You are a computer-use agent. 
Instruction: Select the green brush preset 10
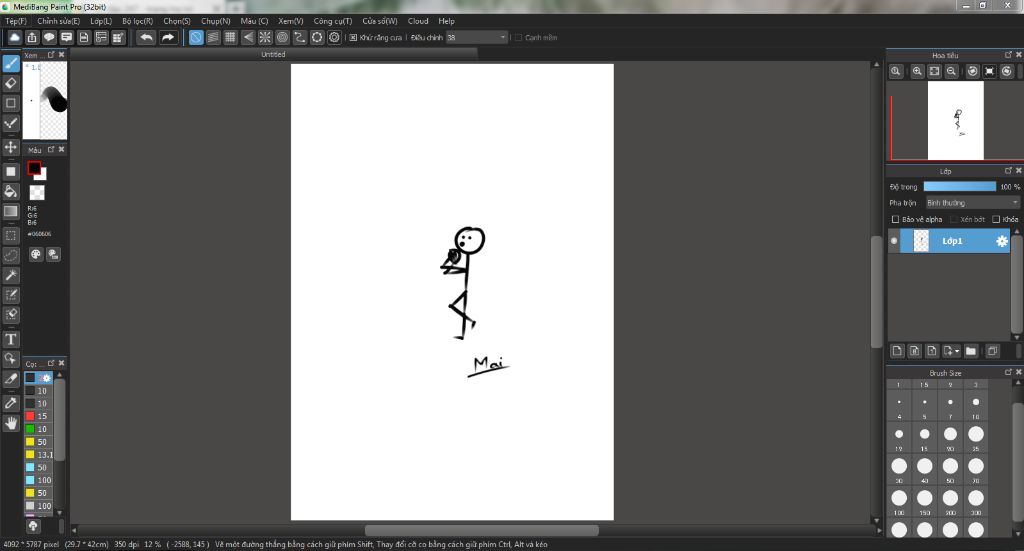(x=40, y=429)
